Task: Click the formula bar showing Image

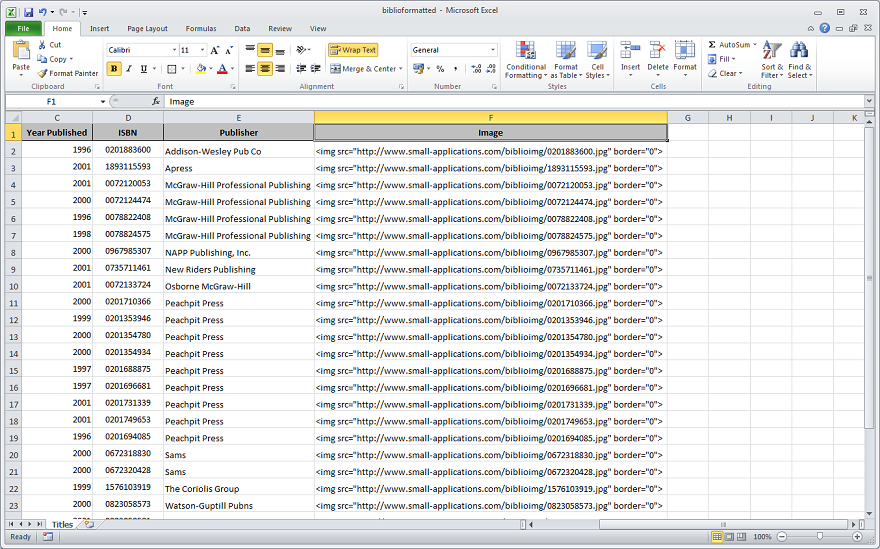Action: 515,102
